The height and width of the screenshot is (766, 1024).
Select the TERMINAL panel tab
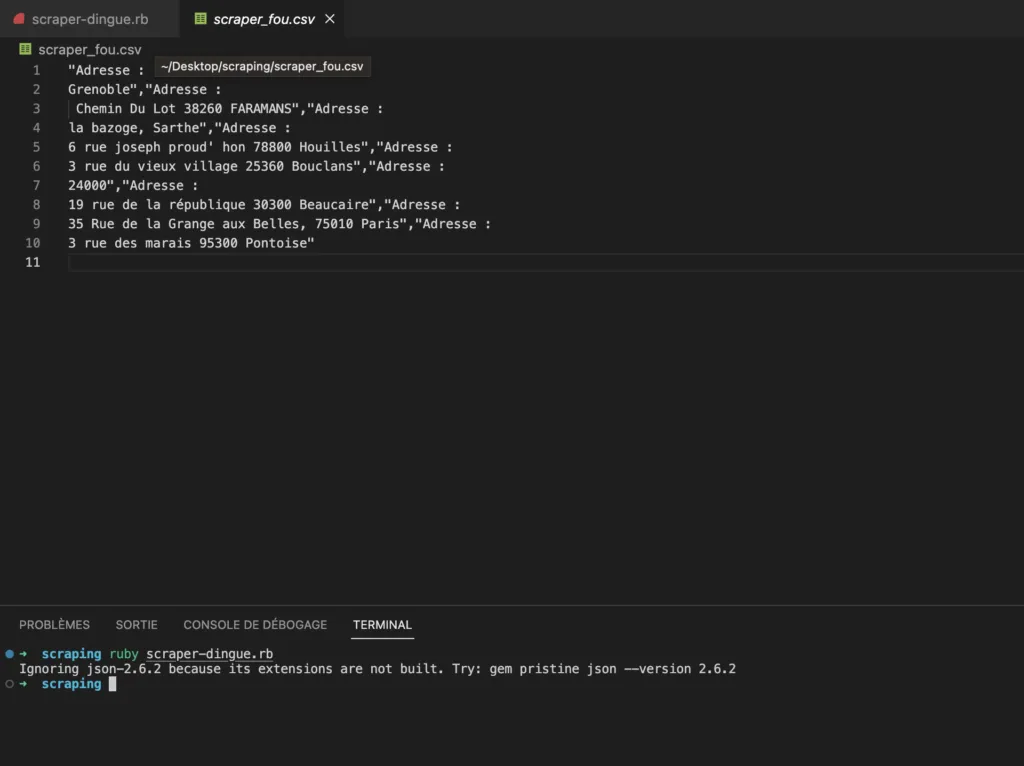click(x=382, y=625)
